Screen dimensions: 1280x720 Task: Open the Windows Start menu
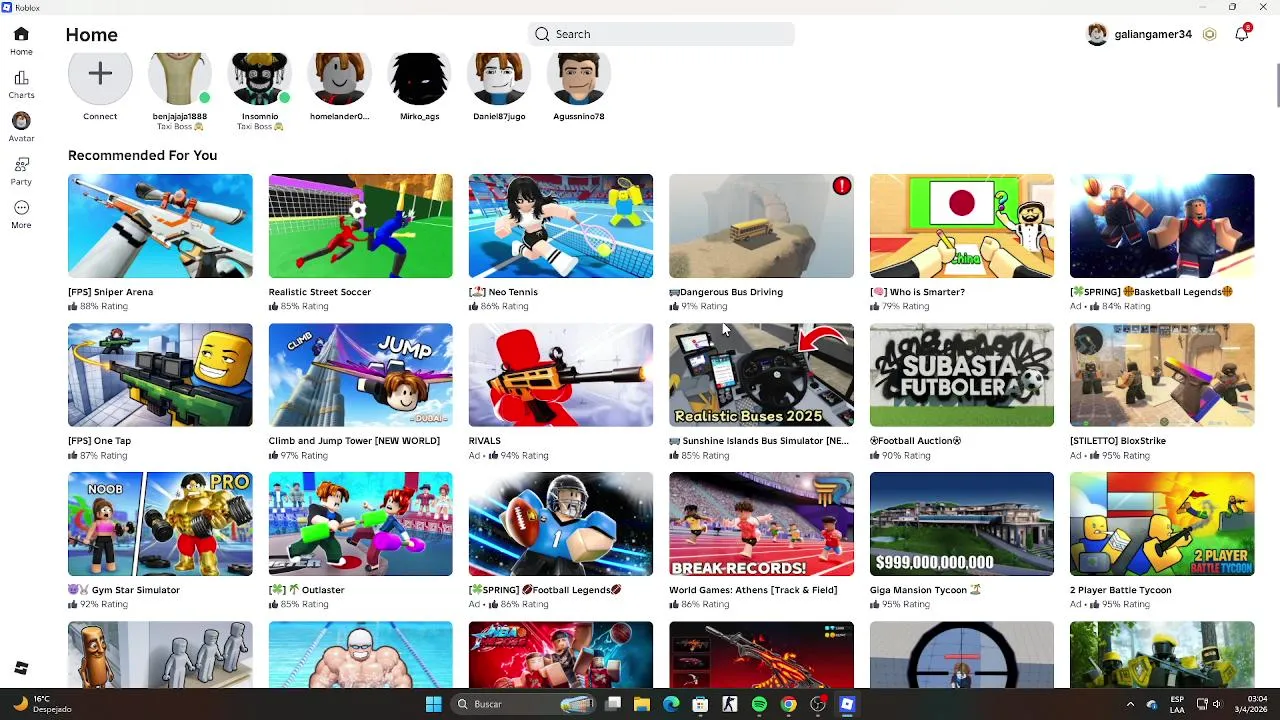(433, 704)
